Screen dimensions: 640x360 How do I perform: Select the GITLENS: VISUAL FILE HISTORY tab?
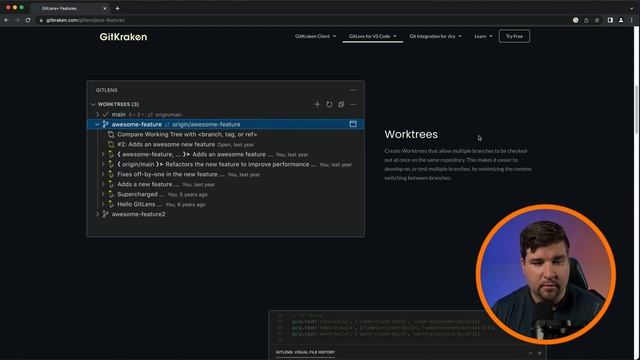click(305, 352)
